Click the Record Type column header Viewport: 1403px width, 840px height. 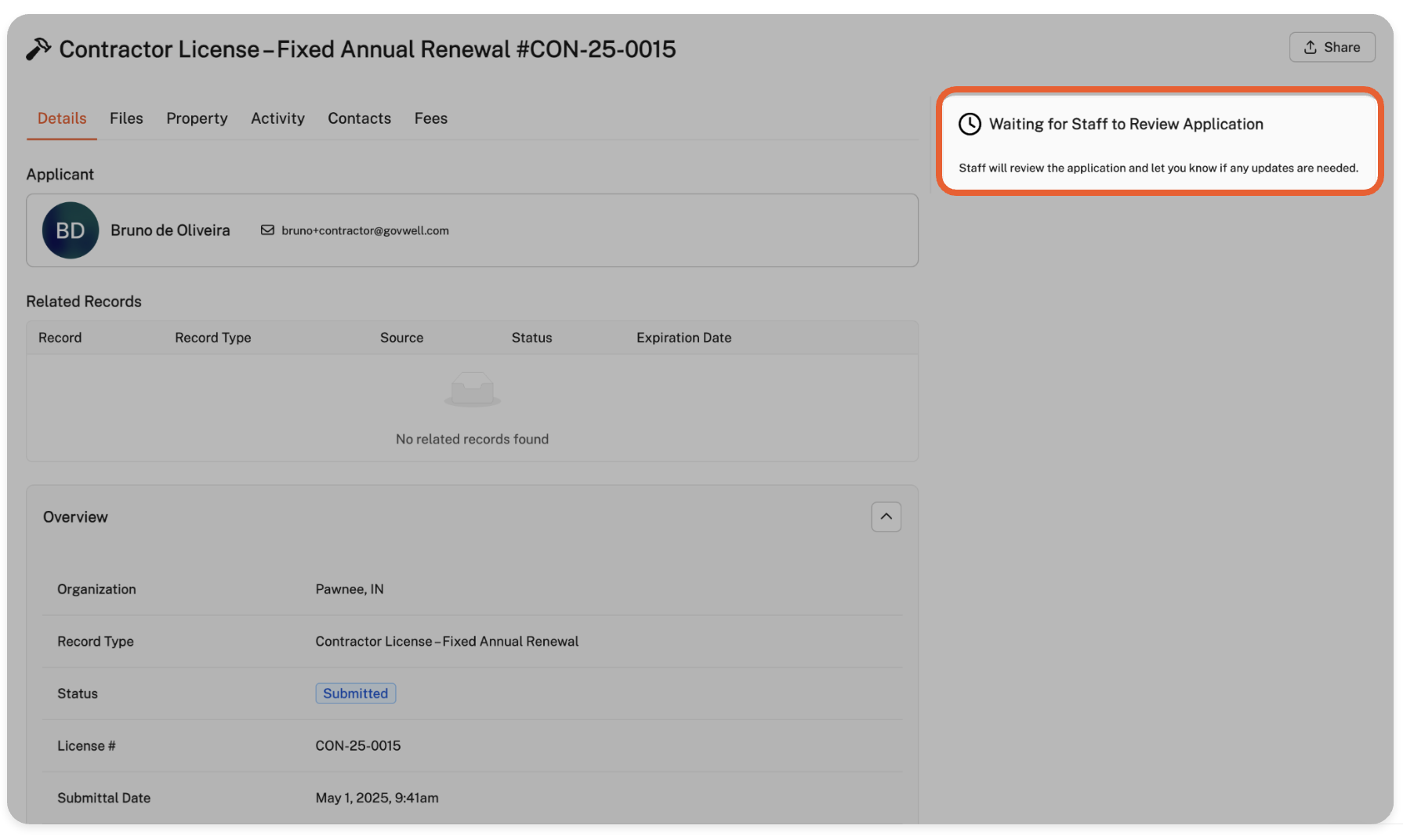click(x=212, y=338)
